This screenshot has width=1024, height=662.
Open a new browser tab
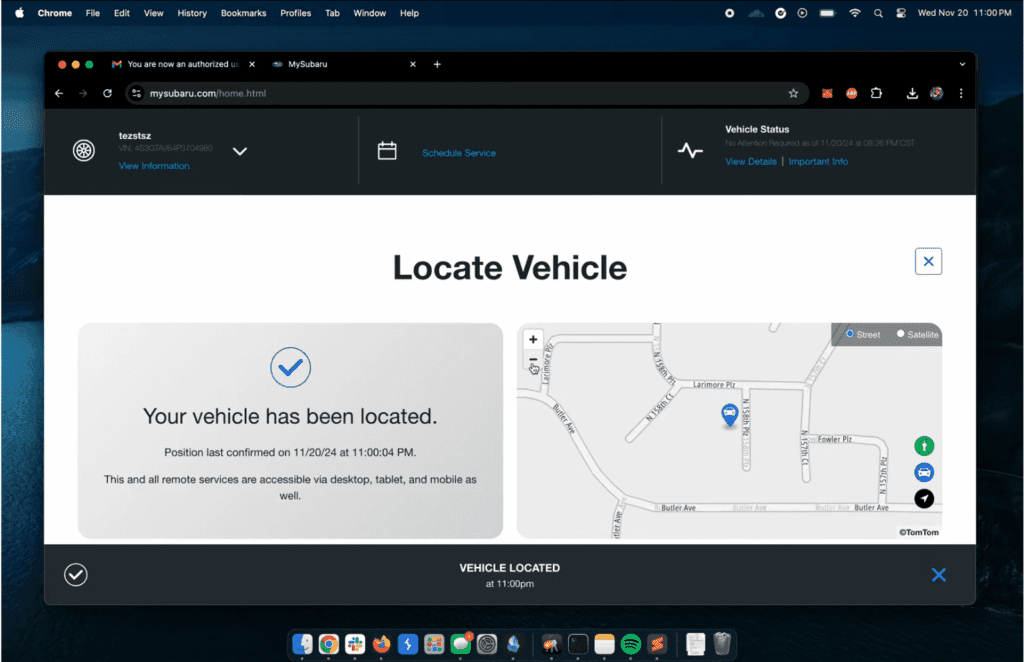(437, 64)
